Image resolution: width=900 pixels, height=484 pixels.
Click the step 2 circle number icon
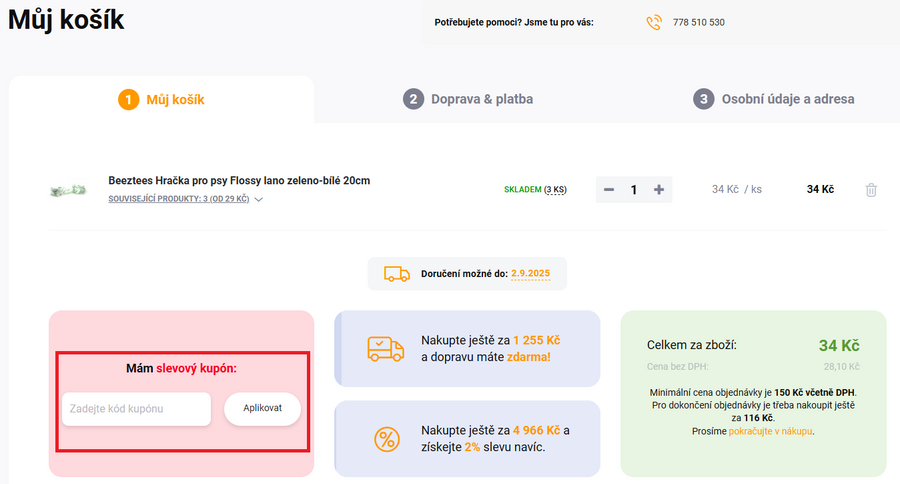[x=413, y=99]
